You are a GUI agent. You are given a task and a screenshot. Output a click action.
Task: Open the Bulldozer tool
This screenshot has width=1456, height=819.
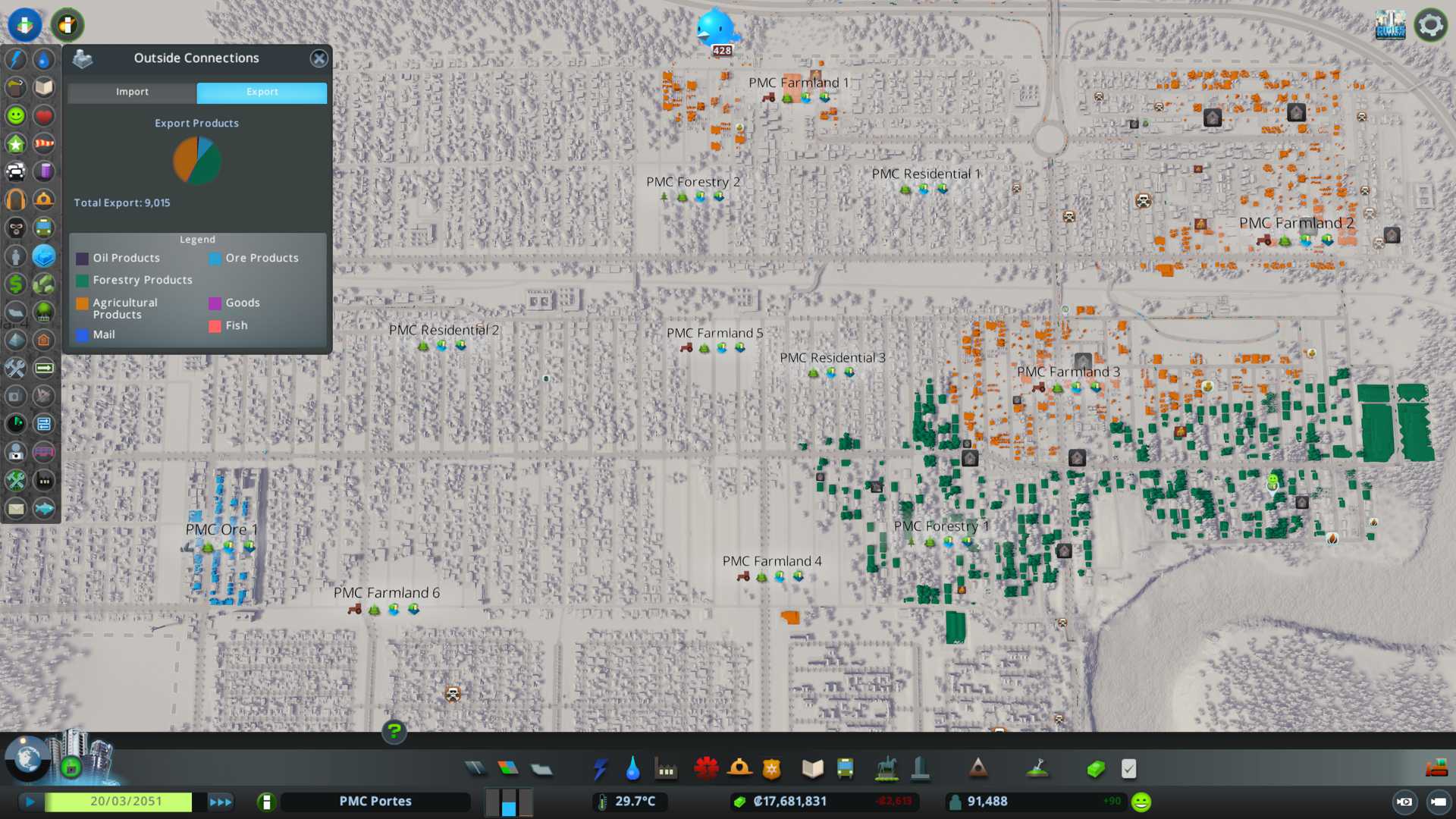1436,769
